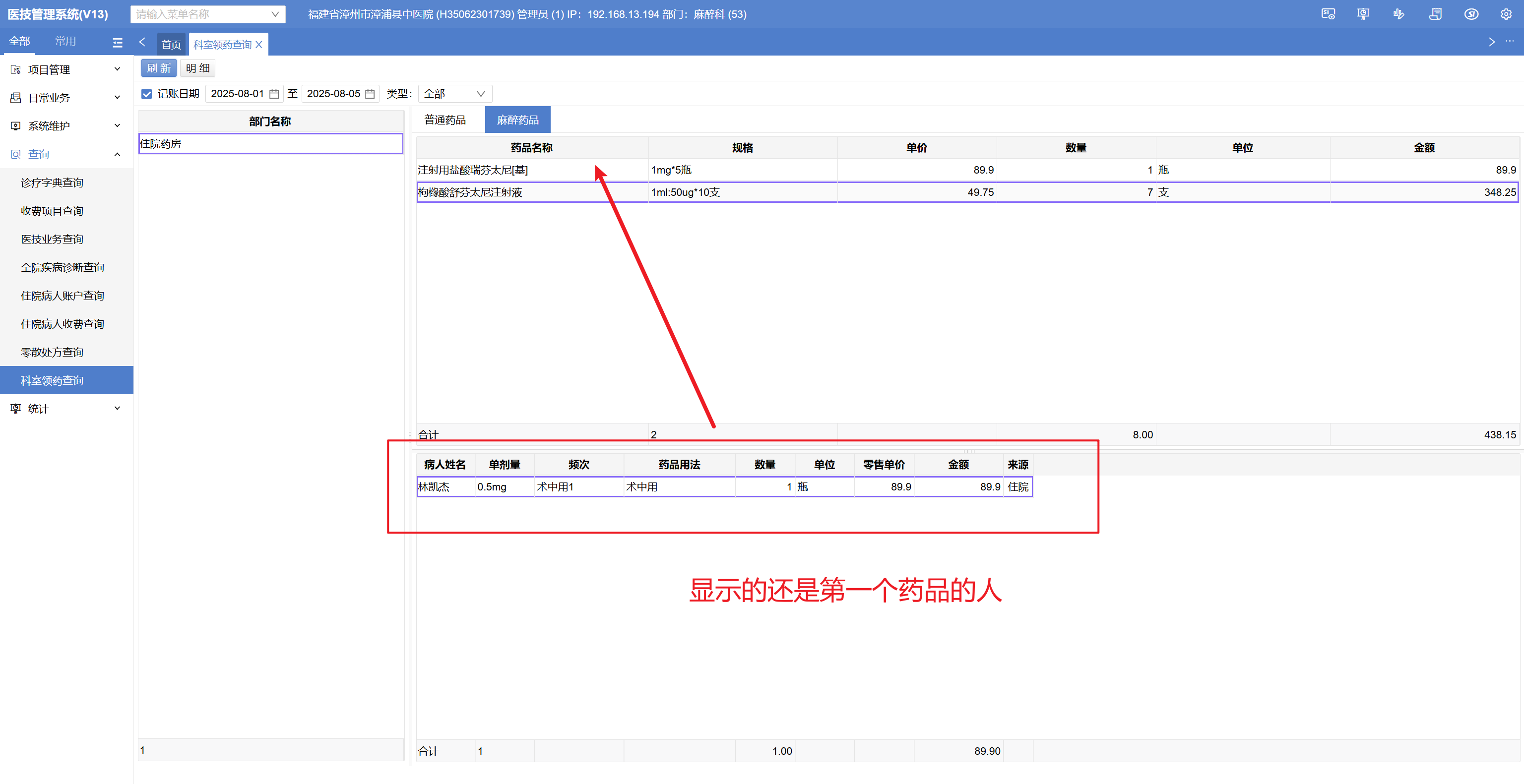Switch to the 首页 tab
This screenshot has width=1524, height=784.
point(171,44)
